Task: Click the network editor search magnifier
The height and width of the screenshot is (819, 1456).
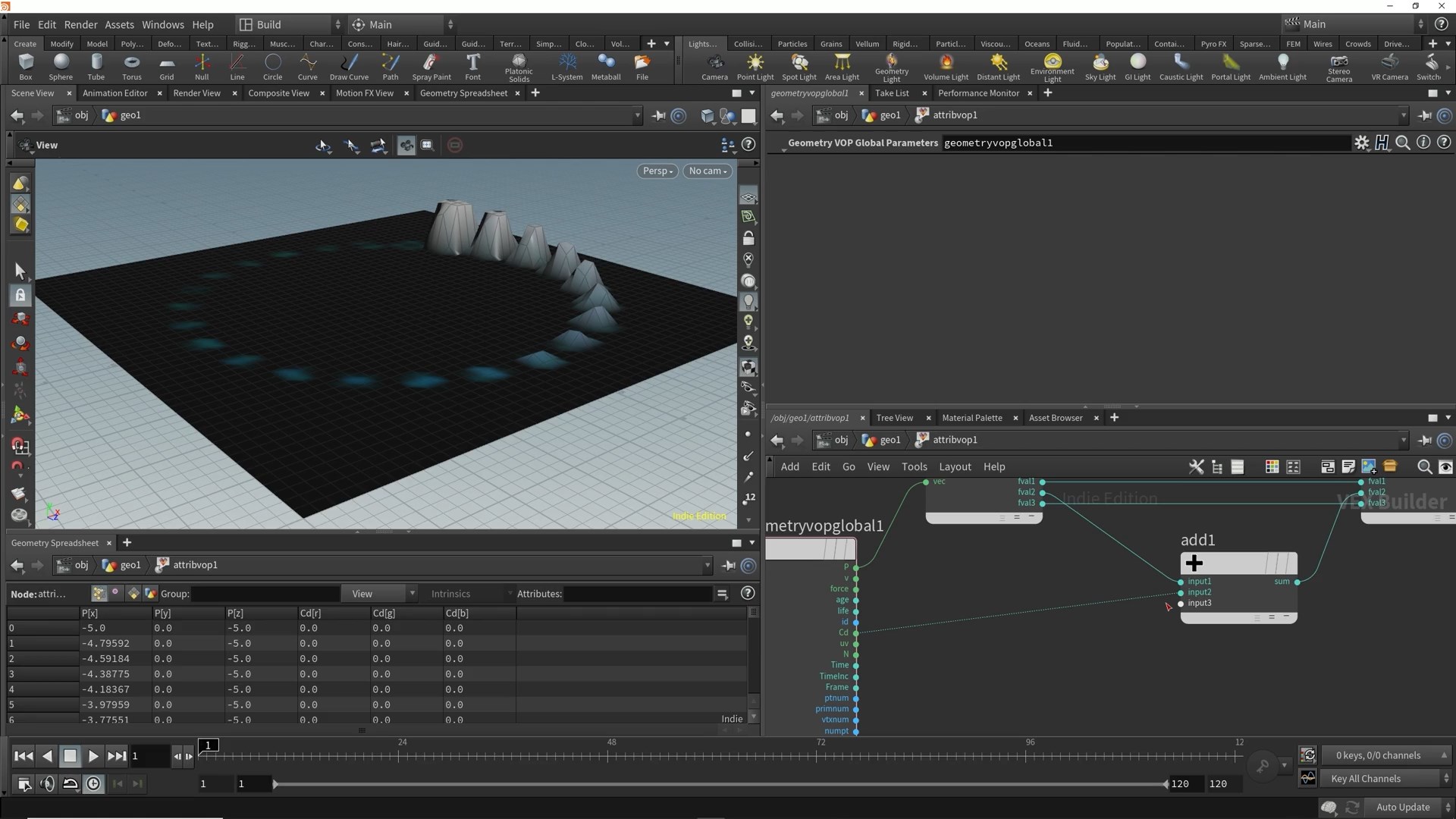Action: tap(1424, 467)
